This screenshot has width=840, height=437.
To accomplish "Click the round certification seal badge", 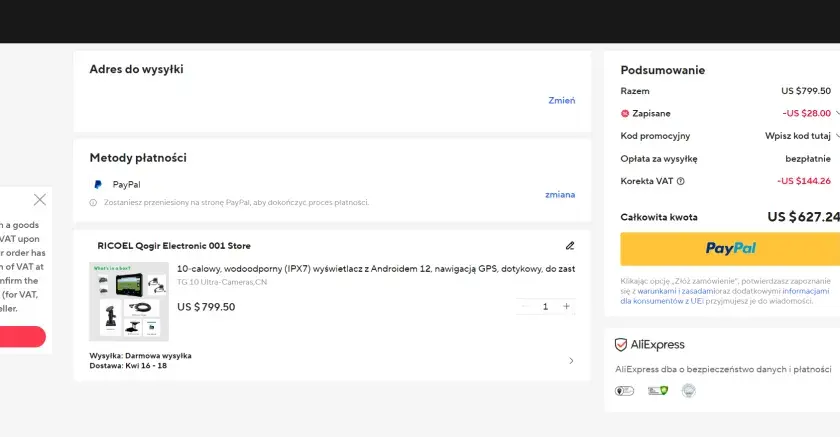I will coord(688,391).
